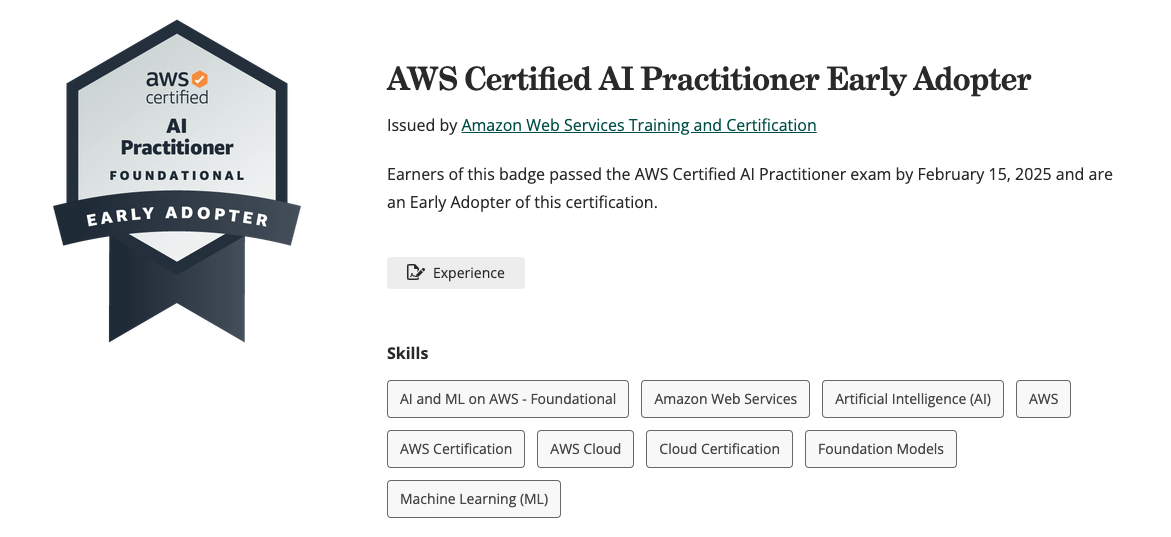1171x537 pixels.
Task: Open the AWS Certification skill tag
Action: click(x=456, y=449)
